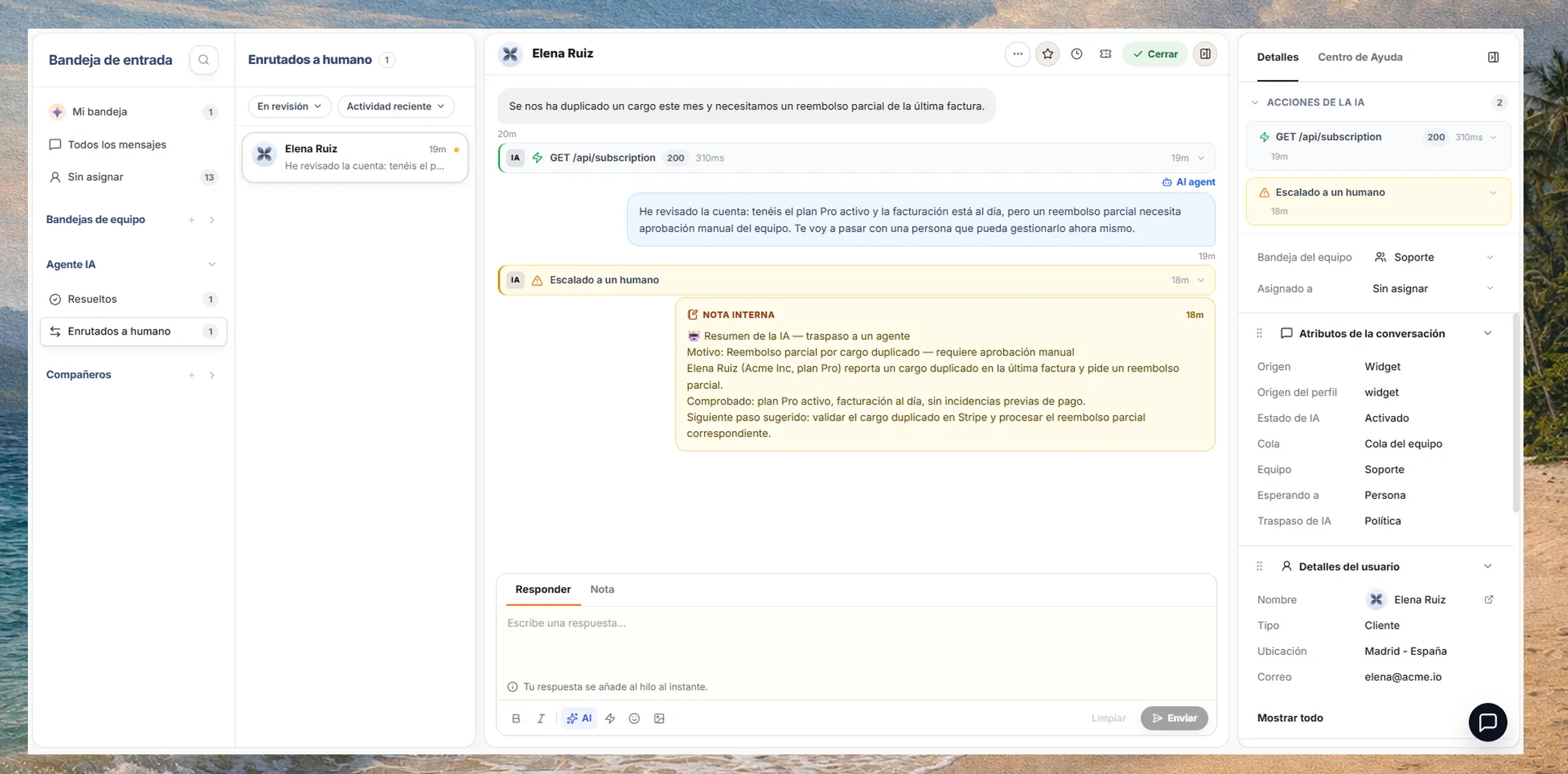Collapse the Atributos de la conversación section

1487,333
